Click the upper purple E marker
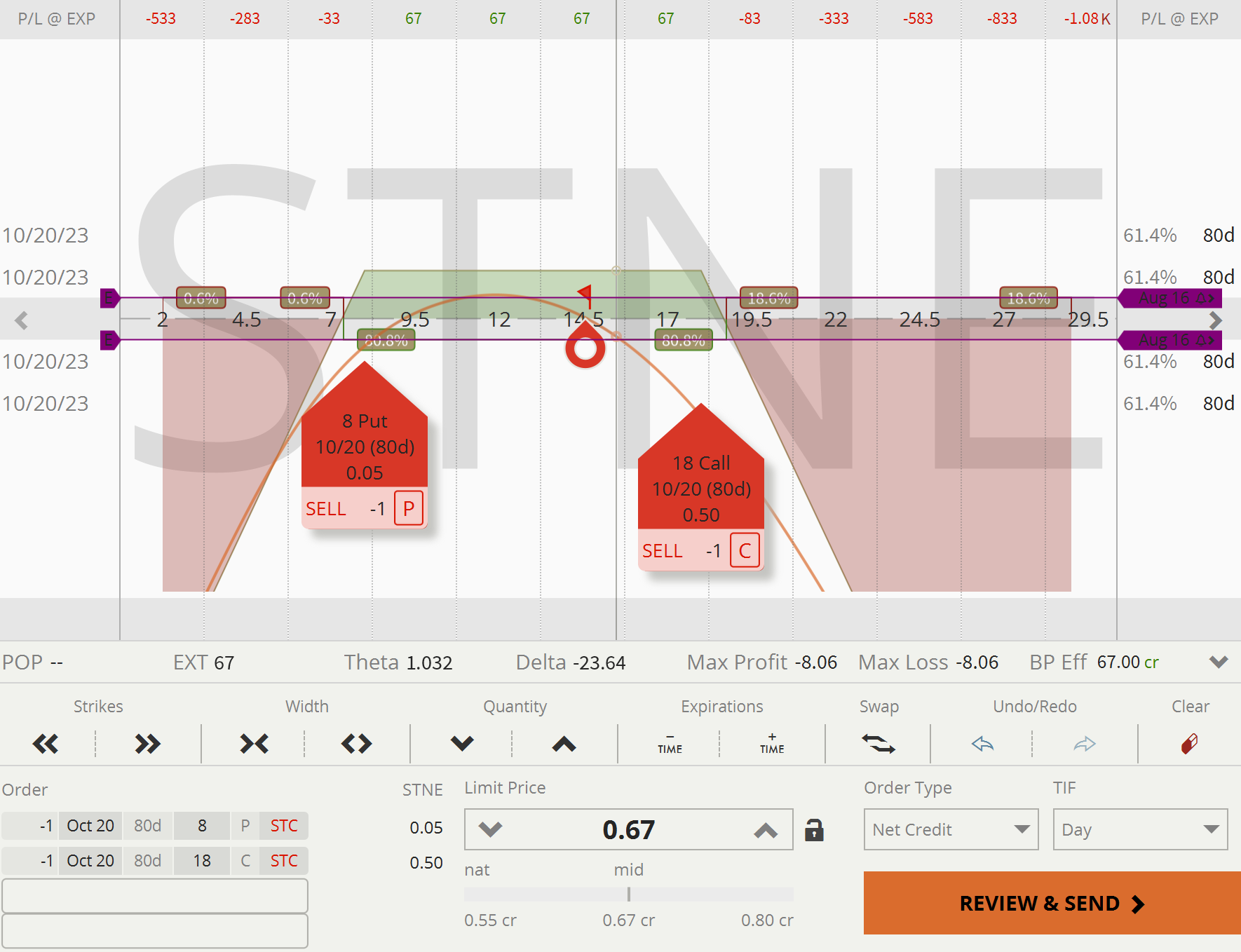Image resolution: width=1241 pixels, height=952 pixels. (x=109, y=298)
